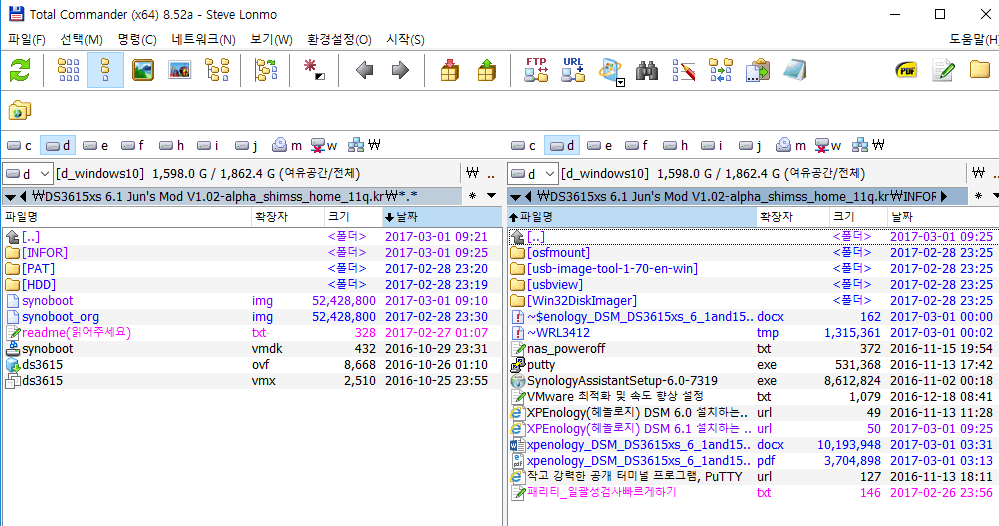Open left panel directory history arrow

tap(10, 196)
